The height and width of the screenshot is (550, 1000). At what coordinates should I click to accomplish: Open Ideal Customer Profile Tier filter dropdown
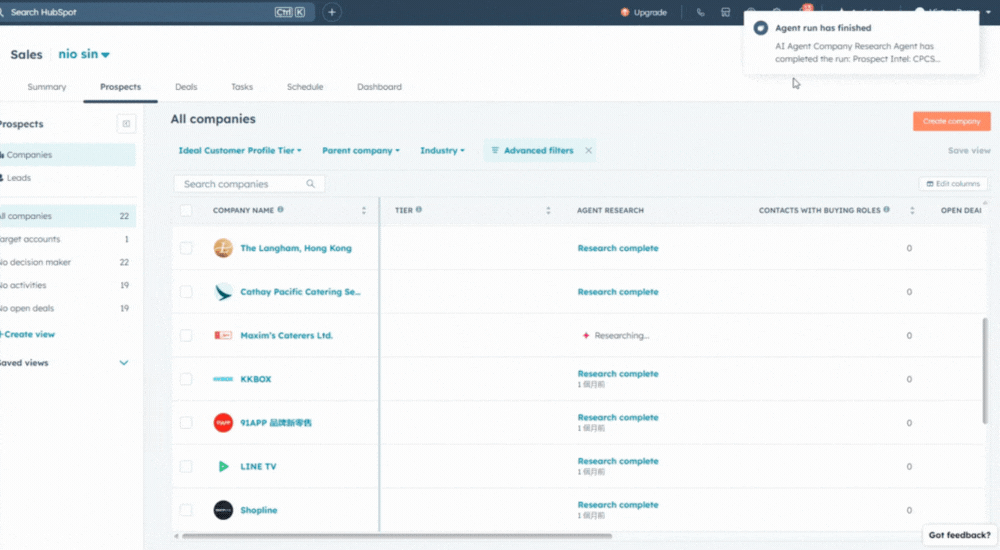pyautogui.click(x=240, y=151)
